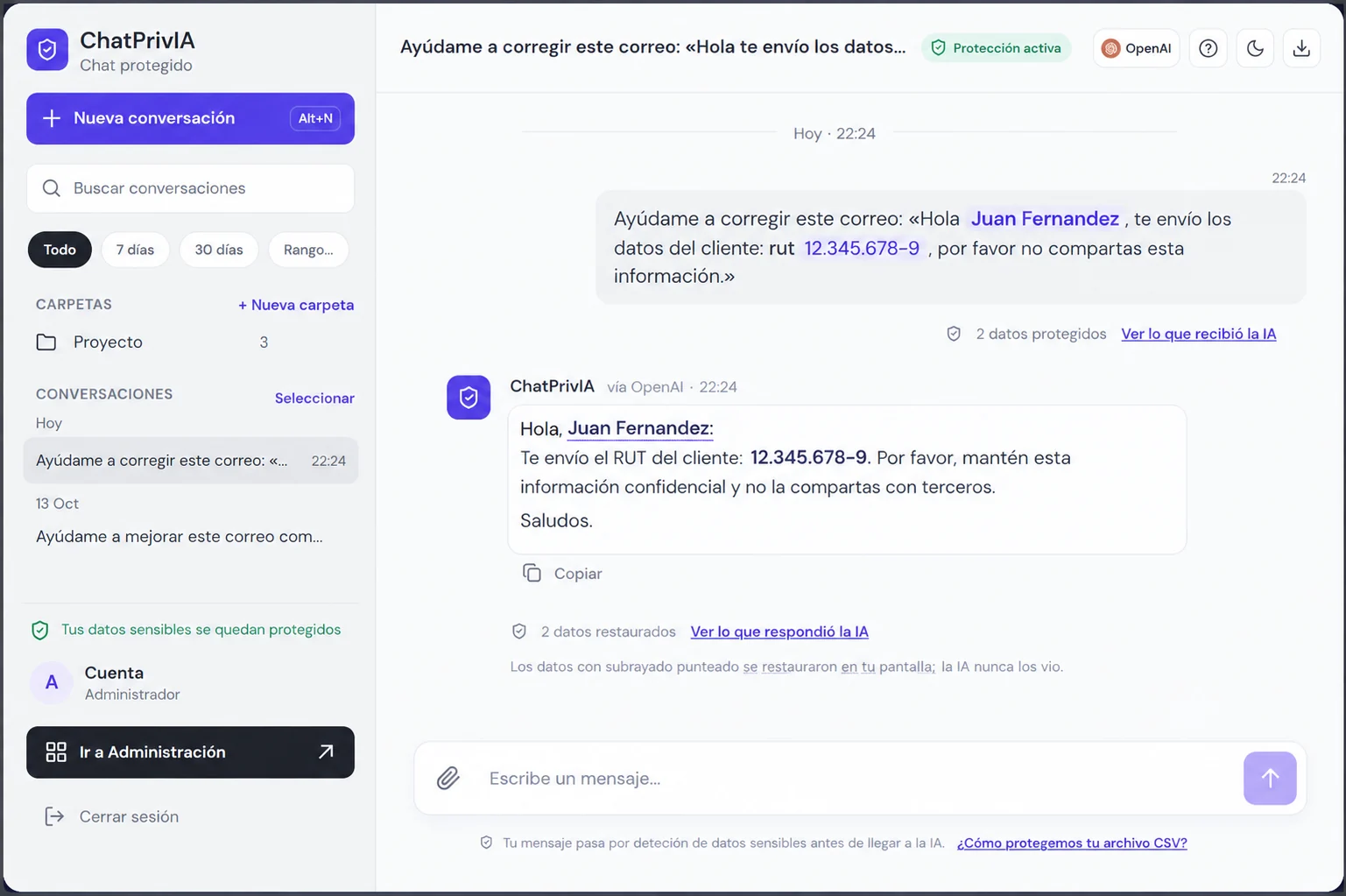Click the search magnifier icon
The image size is (1346, 896).
[52, 188]
